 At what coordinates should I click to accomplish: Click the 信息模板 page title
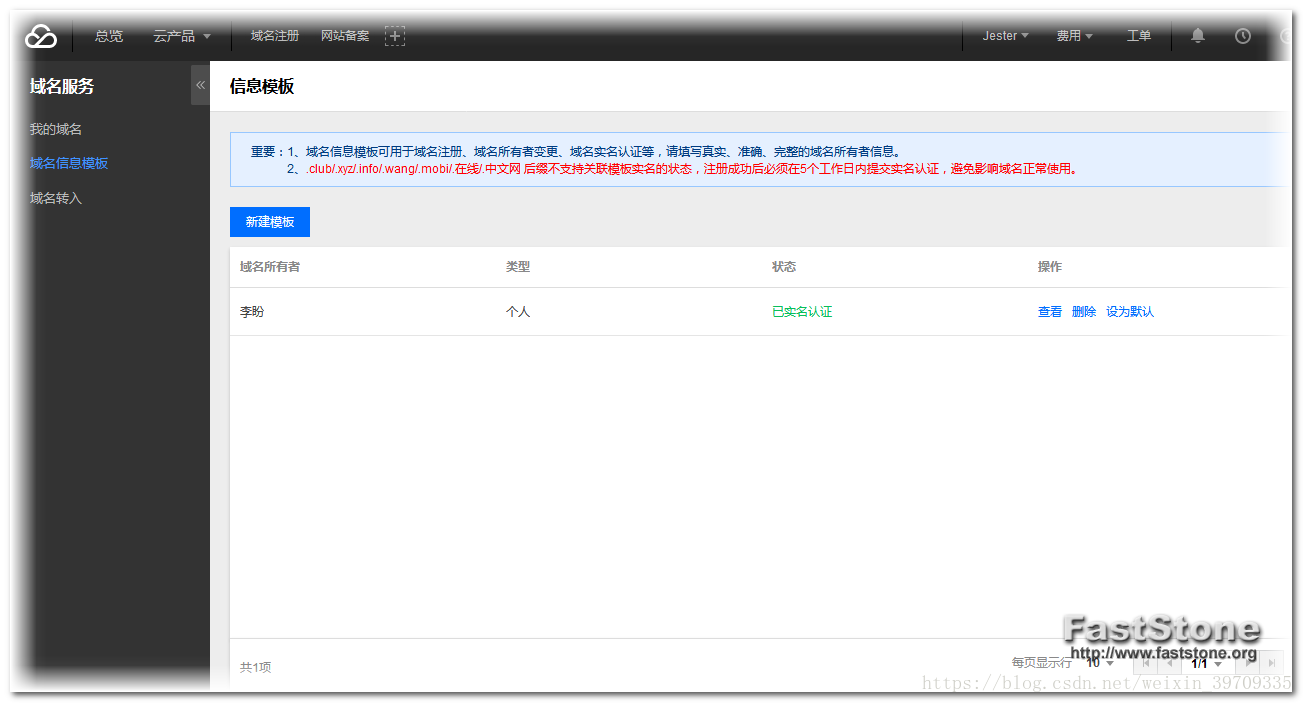pyautogui.click(x=262, y=86)
